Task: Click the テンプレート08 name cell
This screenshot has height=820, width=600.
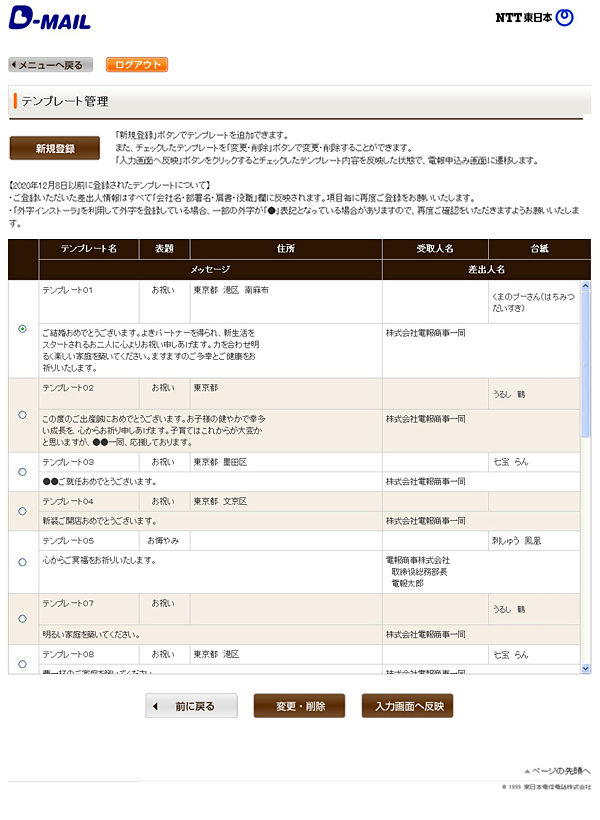Action: [89, 654]
